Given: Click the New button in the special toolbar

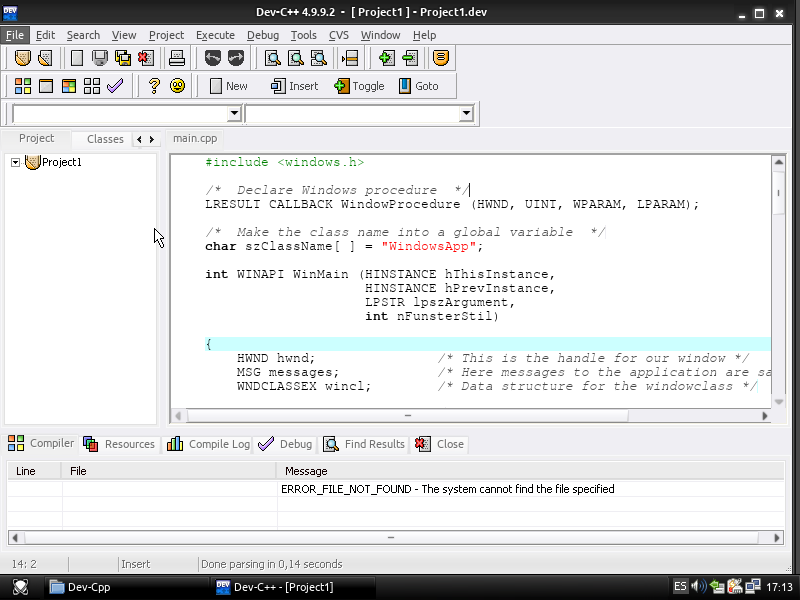Looking at the screenshot, I should click(229, 86).
